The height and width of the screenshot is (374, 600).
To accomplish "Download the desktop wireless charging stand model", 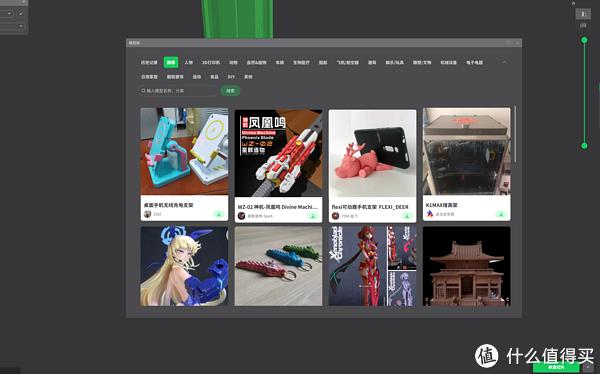I will click(x=219, y=214).
